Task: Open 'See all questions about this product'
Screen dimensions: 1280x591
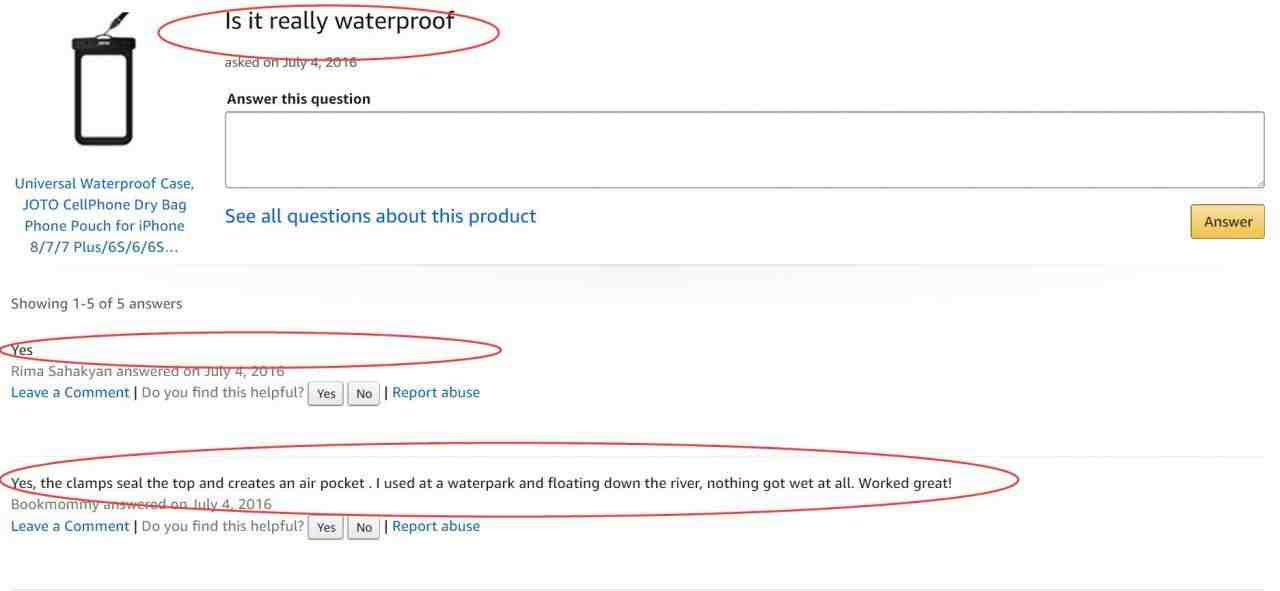Action: coord(380,216)
